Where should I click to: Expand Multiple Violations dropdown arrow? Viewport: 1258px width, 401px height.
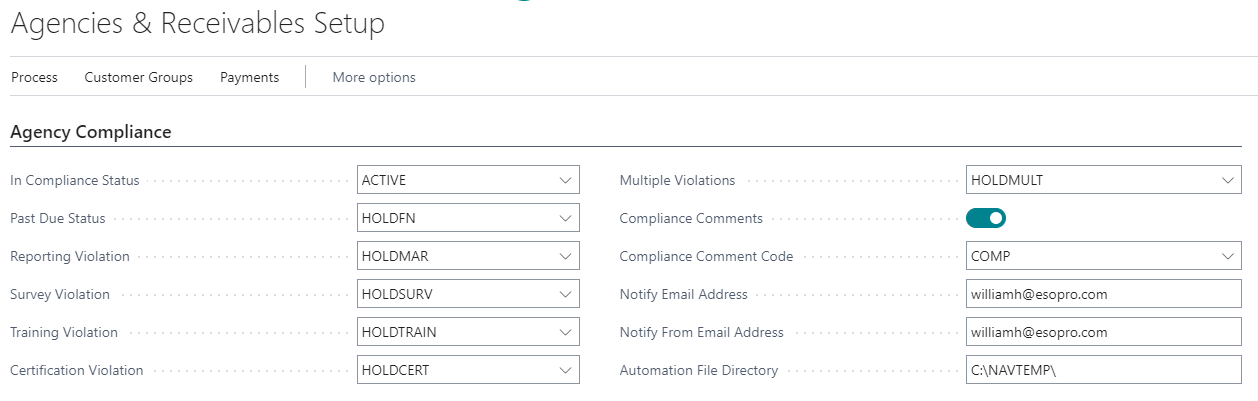[1227, 181]
